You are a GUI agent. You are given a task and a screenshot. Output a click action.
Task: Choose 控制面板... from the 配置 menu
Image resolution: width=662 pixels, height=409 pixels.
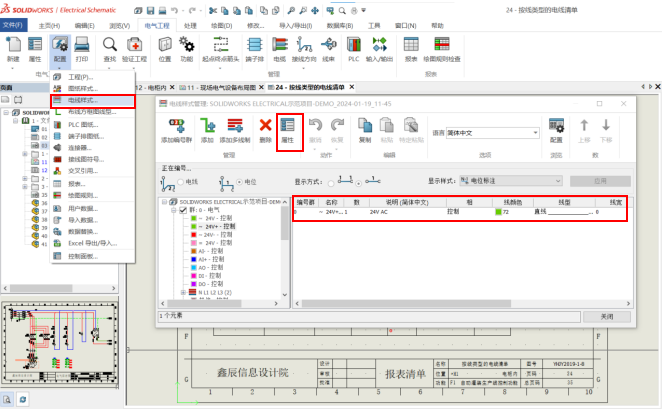point(92,256)
